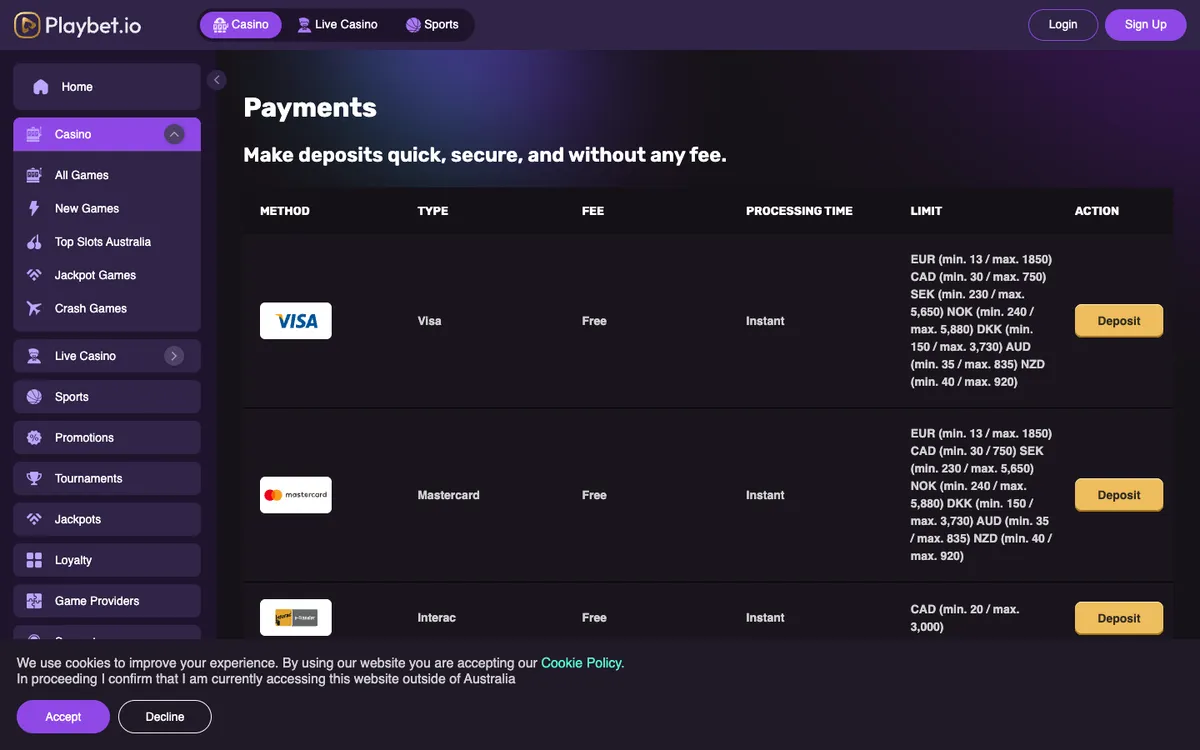The width and height of the screenshot is (1200, 750).
Task: Switch to the Sports top tab
Action: [432, 25]
